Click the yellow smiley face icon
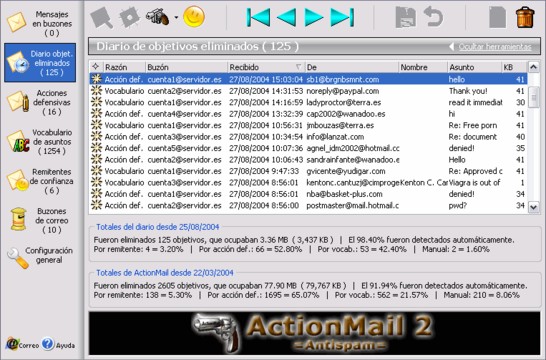Image resolution: width=546 pixels, height=360 pixels. click(194, 16)
